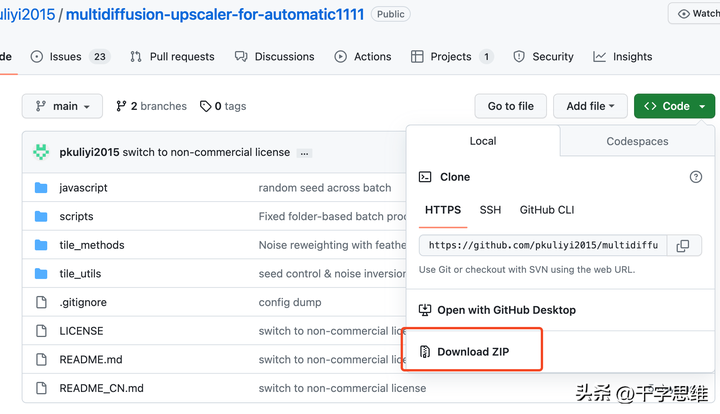The height and width of the screenshot is (414, 720).
Task: Click the Clone help question mark icon
Action: point(696,177)
